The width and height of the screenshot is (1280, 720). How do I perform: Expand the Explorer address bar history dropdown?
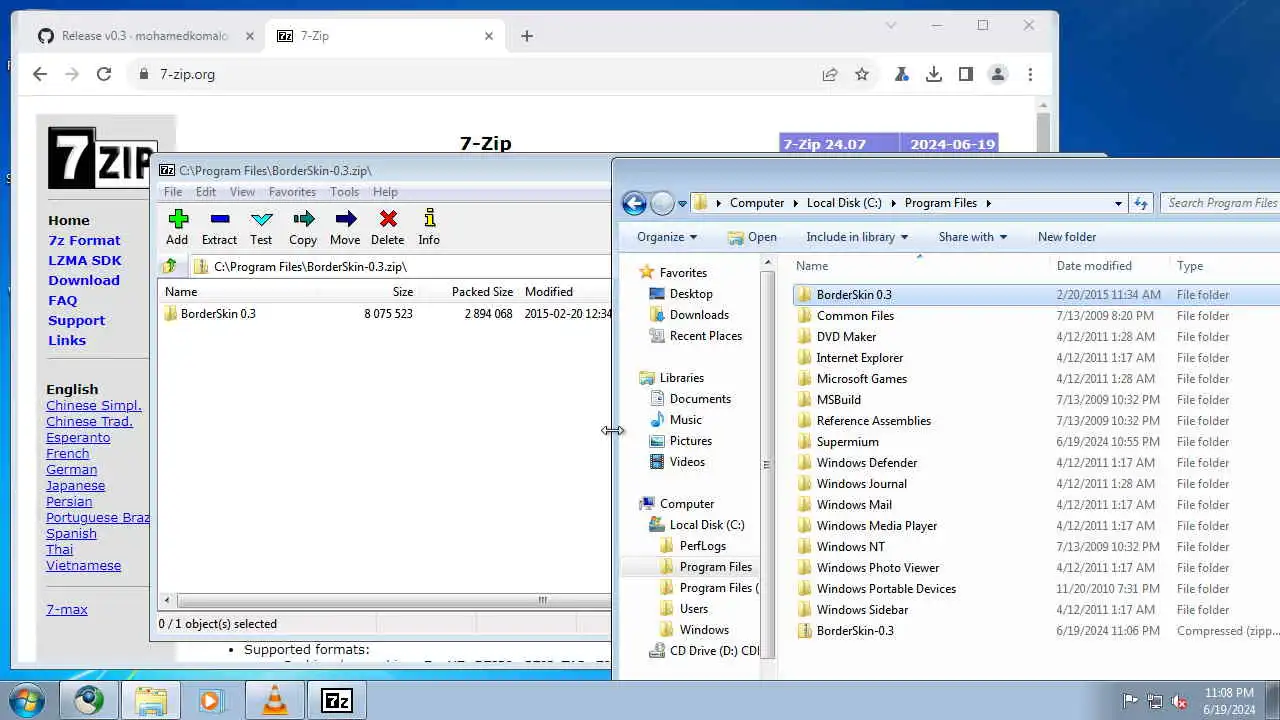click(x=1118, y=203)
